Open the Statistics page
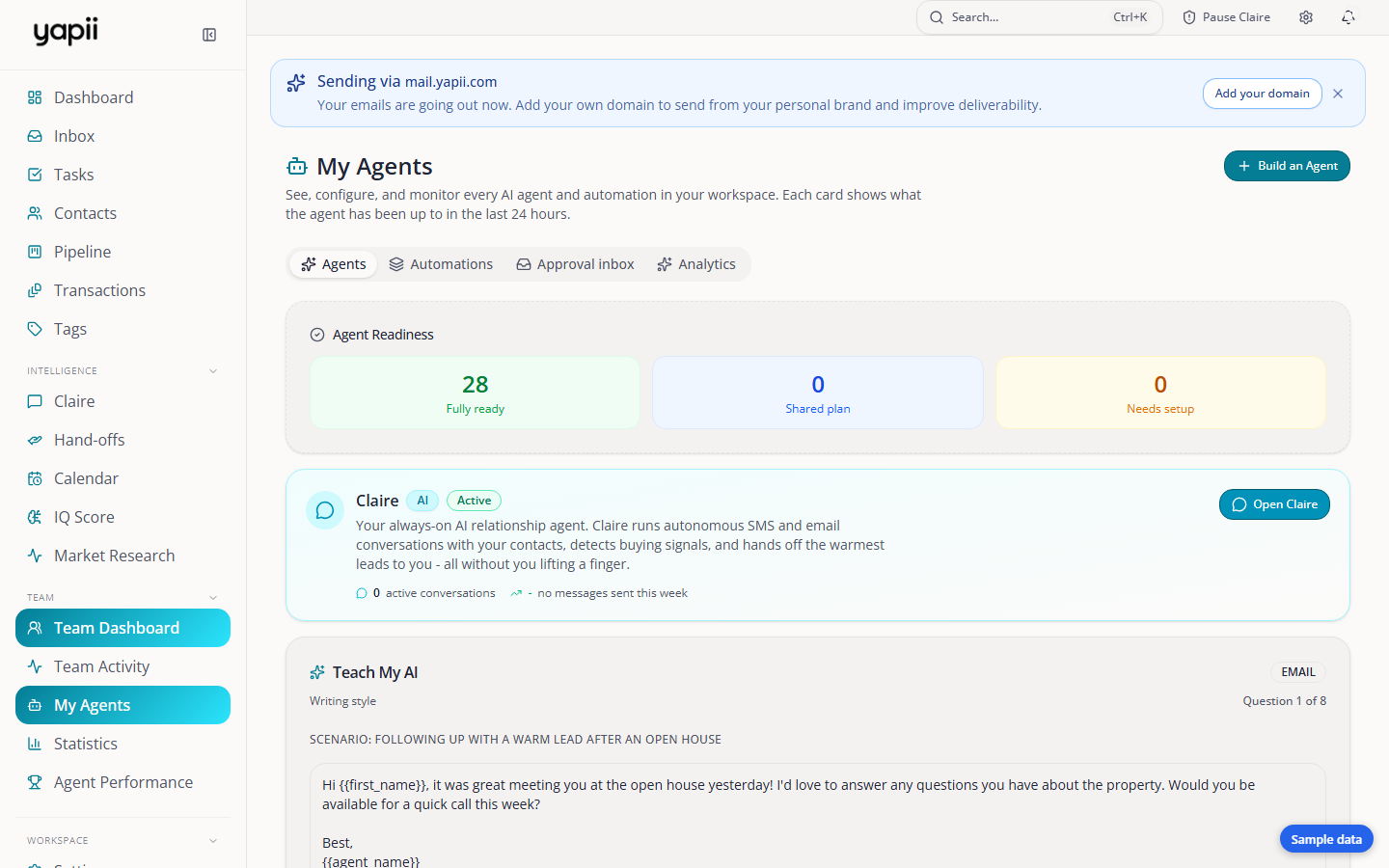This screenshot has height=868, width=1389. (x=123, y=744)
